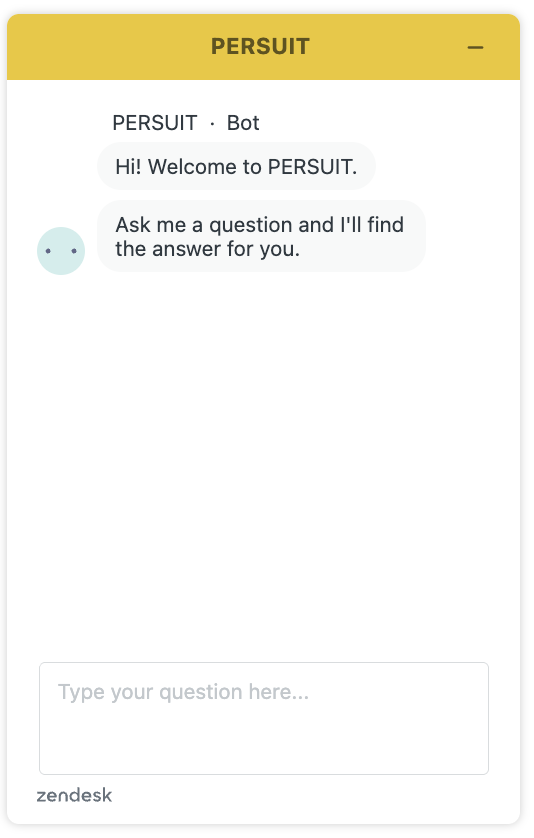Click the right eye dot of bot avatar
534x838 pixels.
coord(74,251)
